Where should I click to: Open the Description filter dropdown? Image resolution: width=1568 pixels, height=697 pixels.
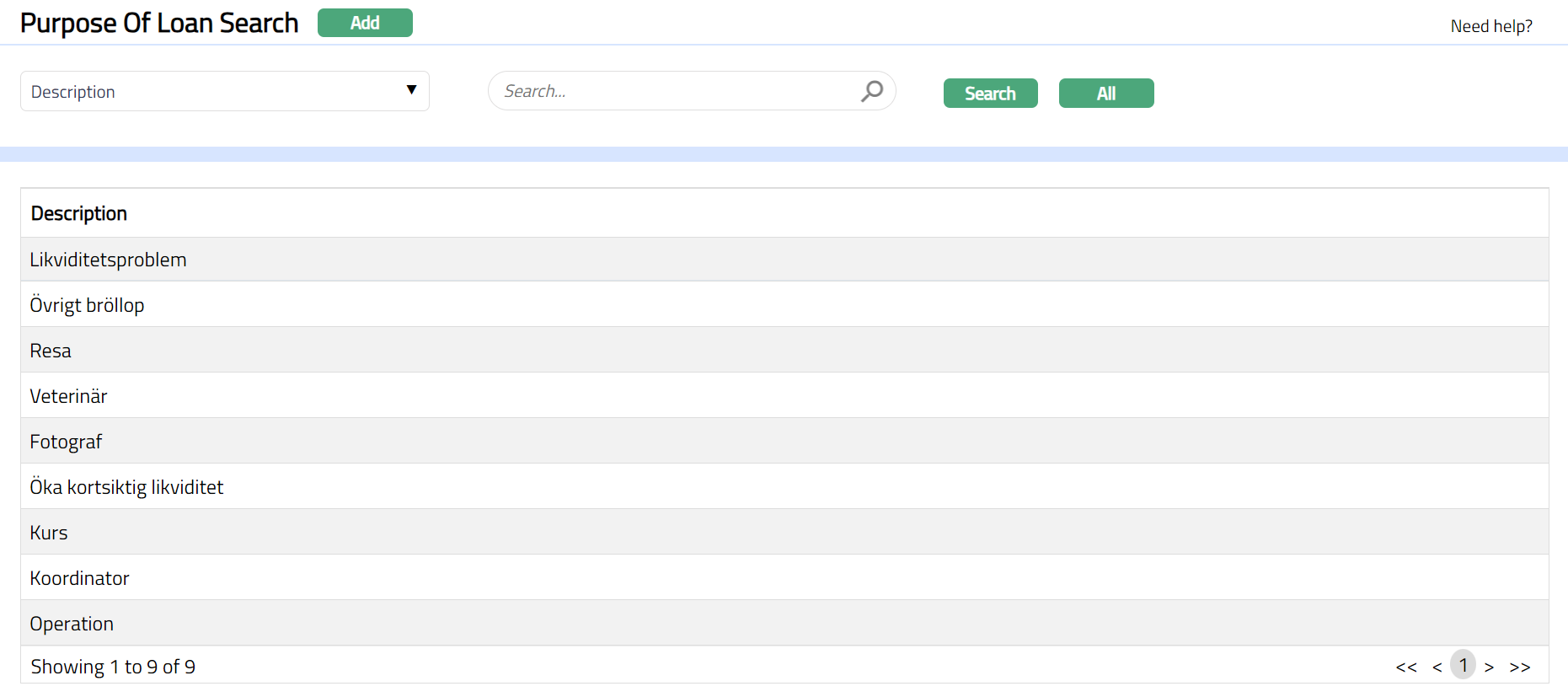224,91
